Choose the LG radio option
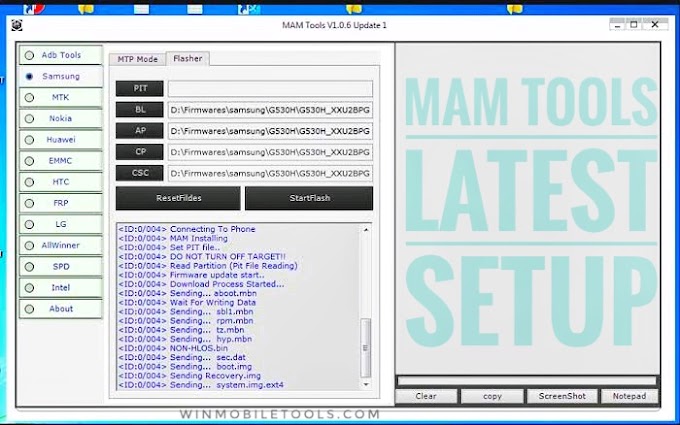680x425 pixels. pyautogui.click(x=60, y=224)
